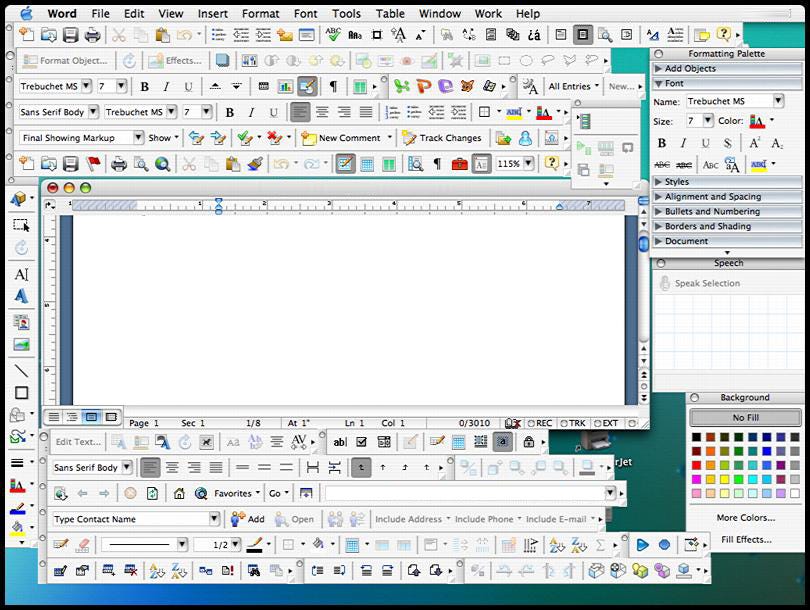
Task: Launch PowerPoint from the orange P icon
Action: click(424, 86)
